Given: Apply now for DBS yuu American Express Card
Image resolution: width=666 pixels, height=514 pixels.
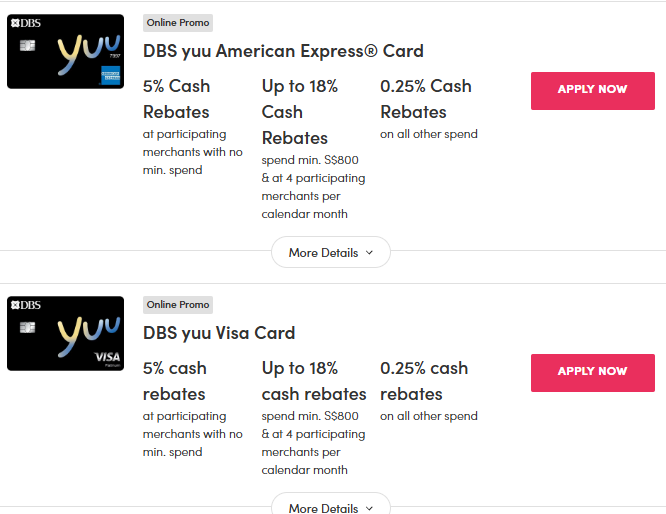Looking at the screenshot, I should click(x=592, y=89).
